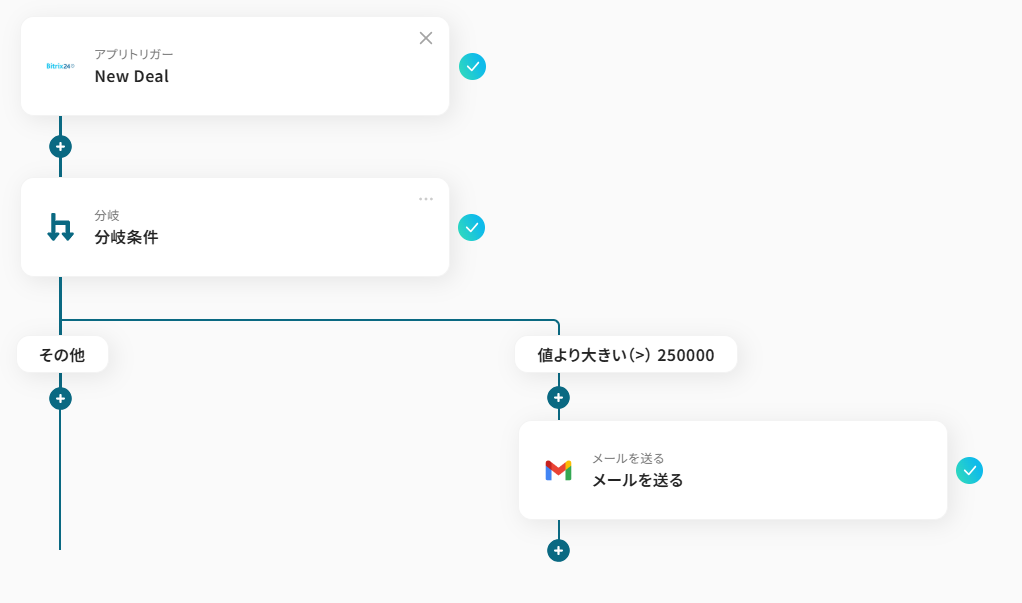Add a step below メールを送る card

click(x=558, y=550)
